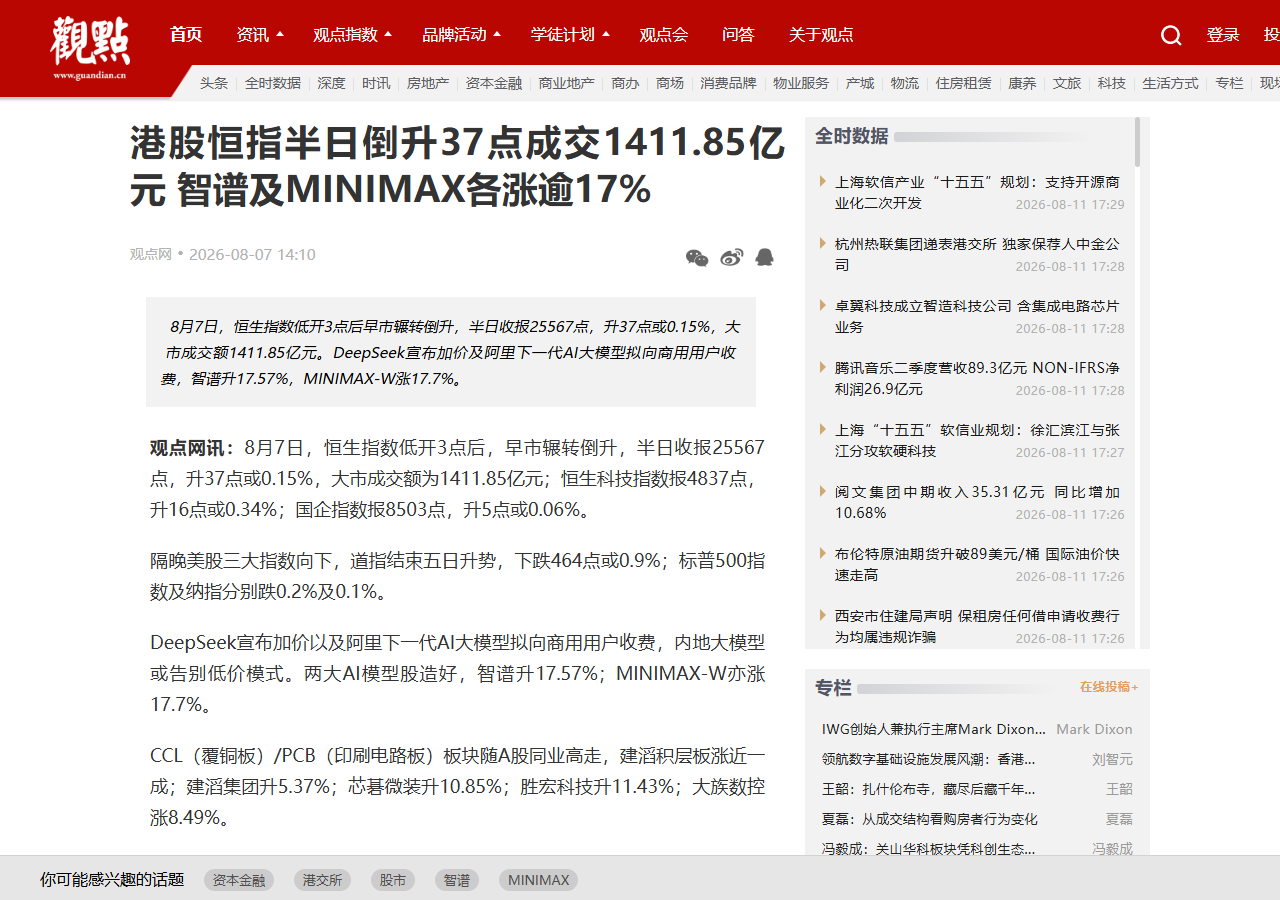Click the 登录 login link

1223,35
